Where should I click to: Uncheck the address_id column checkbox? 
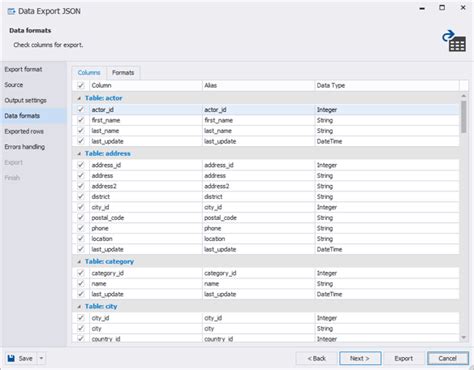(x=81, y=165)
